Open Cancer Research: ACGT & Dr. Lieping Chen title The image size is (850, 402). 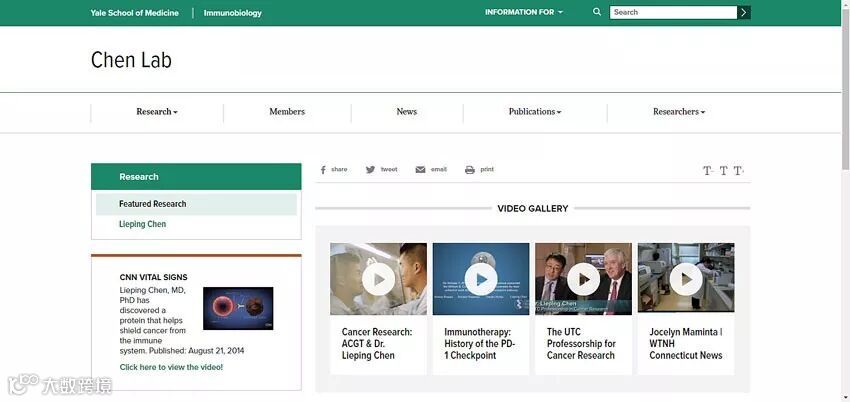coord(377,343)
